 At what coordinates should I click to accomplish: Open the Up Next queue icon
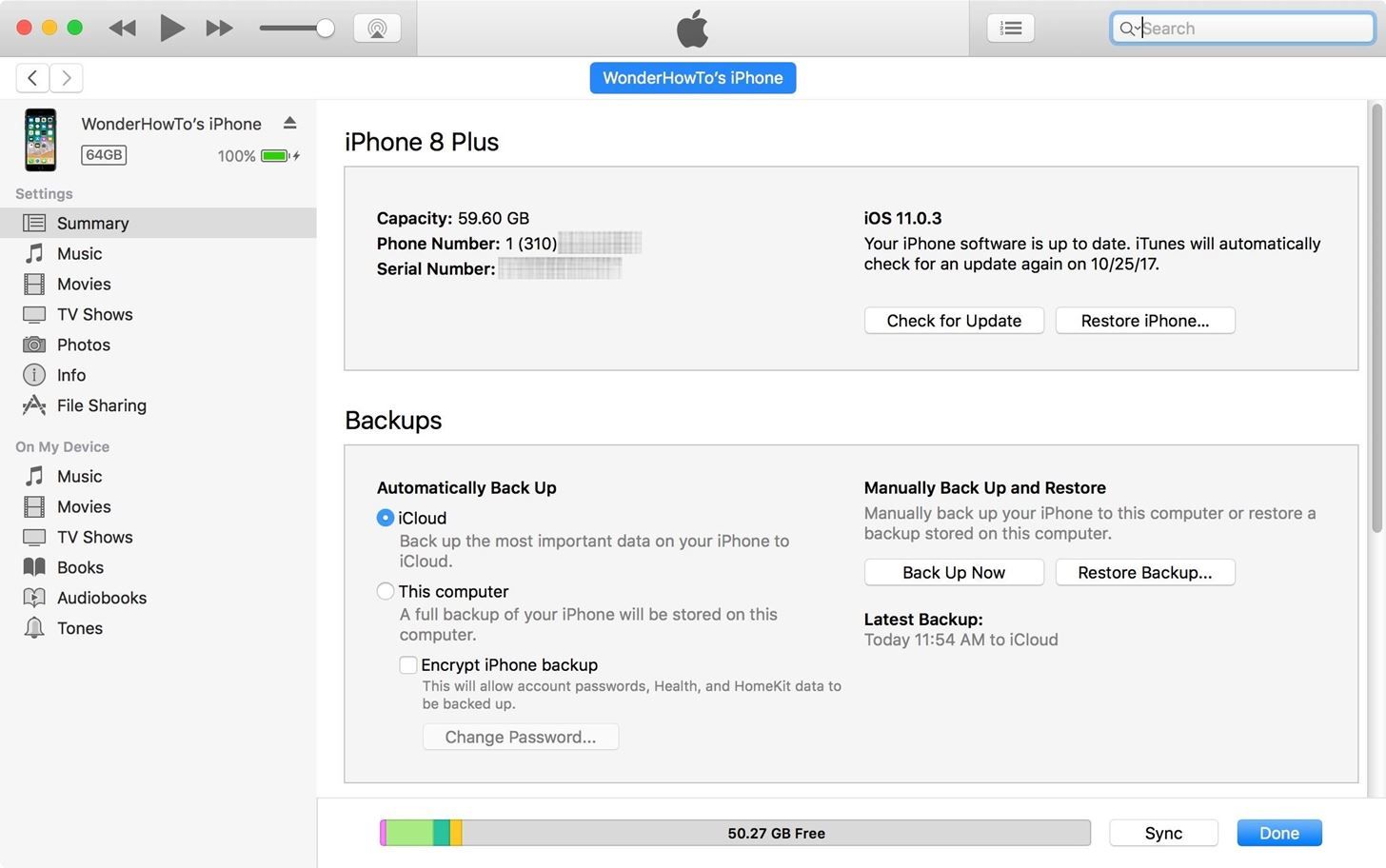tap(1010, 28)
